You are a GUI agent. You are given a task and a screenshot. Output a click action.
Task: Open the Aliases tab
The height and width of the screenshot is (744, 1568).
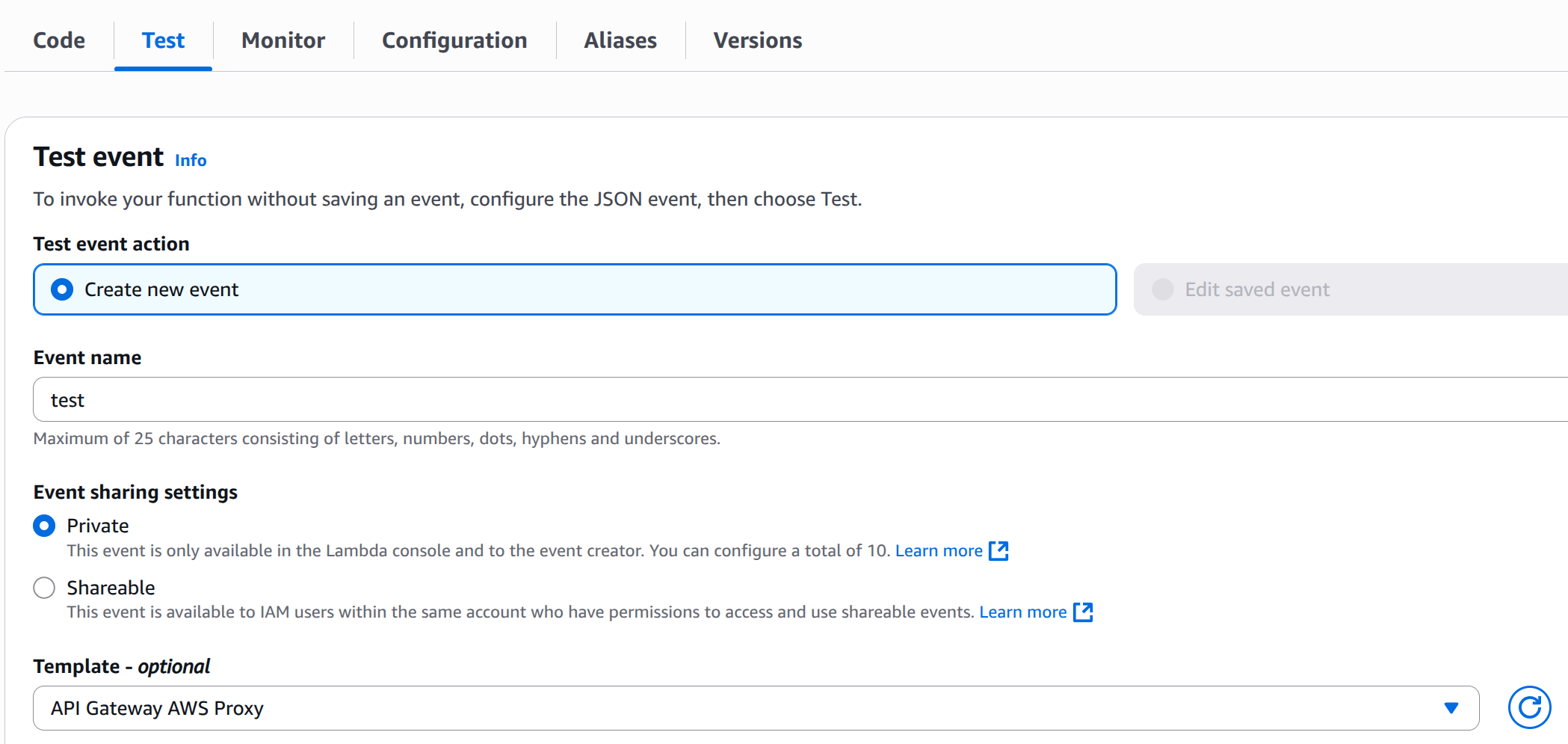pyautogui.click(x=620, y=40)
